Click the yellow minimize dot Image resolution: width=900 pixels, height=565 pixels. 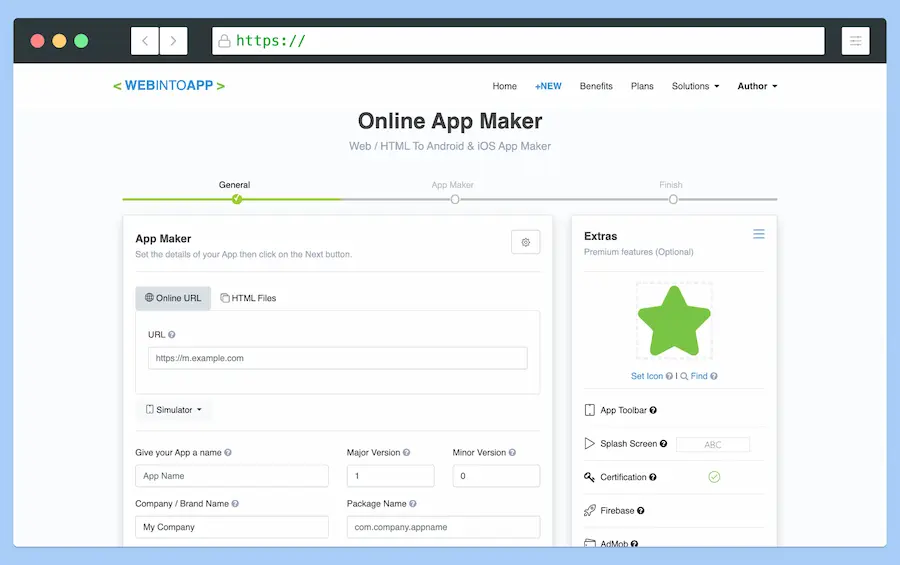tap(59, 41)
